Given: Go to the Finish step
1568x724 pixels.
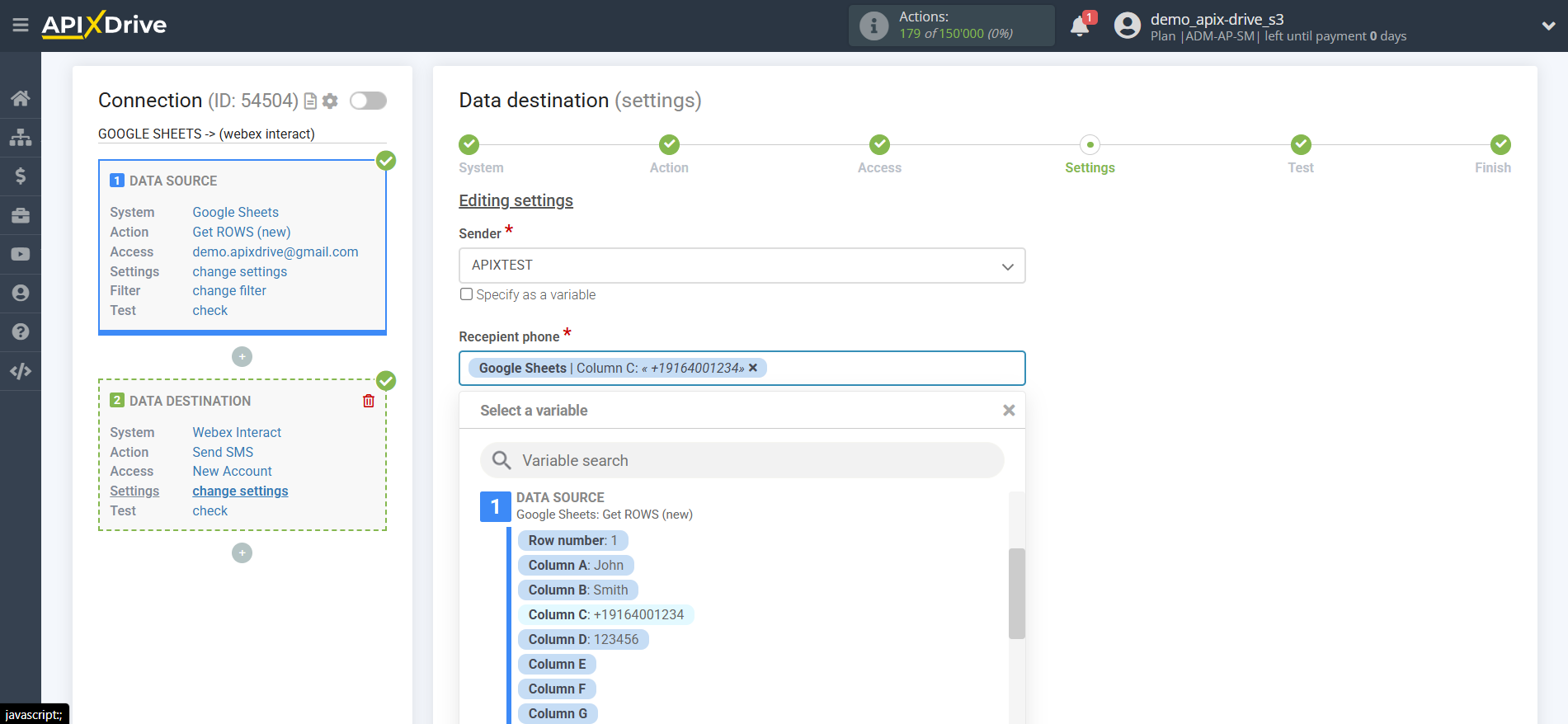Looking at the screenshot, I should (1500, 145).
